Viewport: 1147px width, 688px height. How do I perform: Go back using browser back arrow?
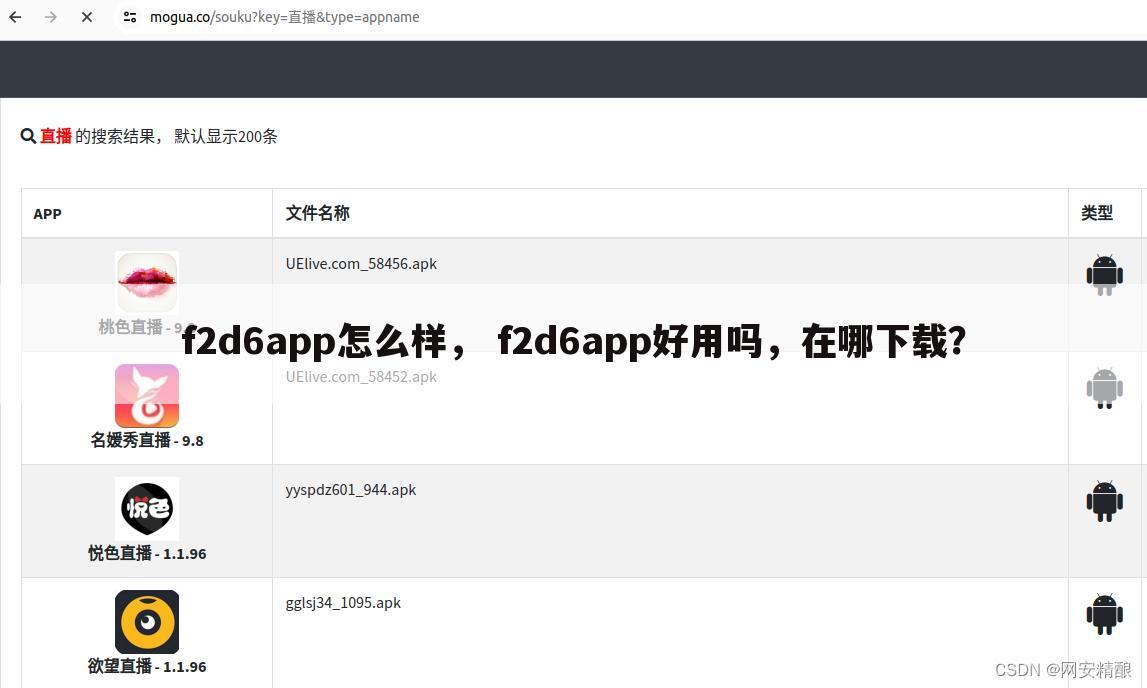(x=15, y=17)
